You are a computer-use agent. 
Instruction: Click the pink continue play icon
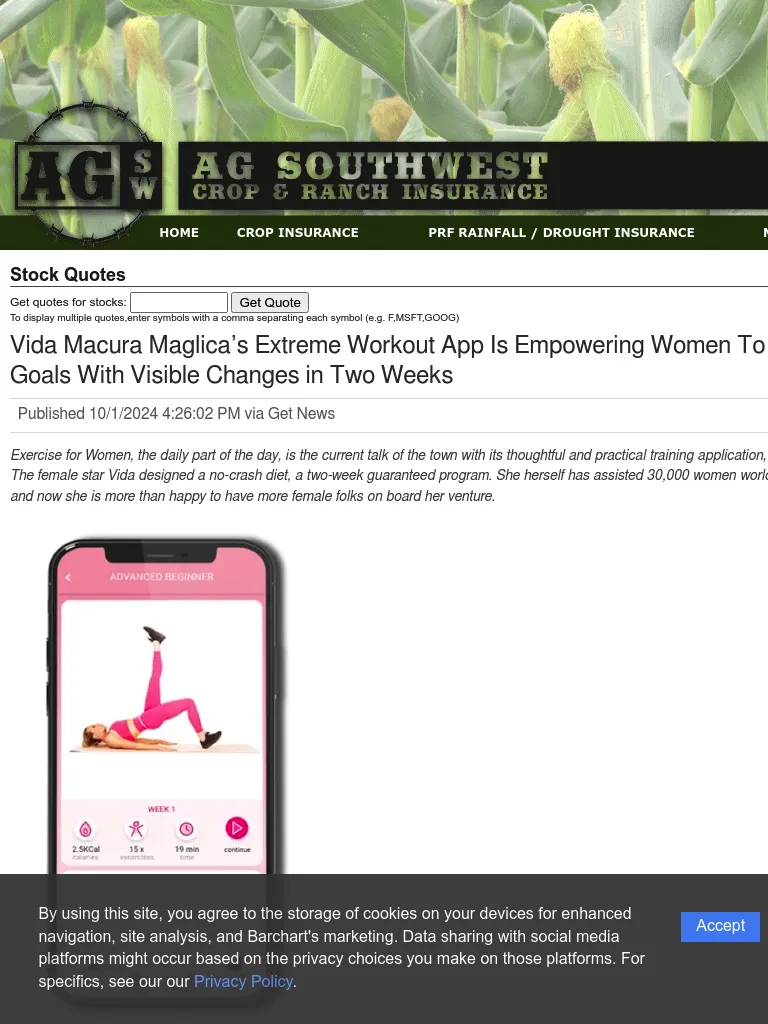pos(237,828)
